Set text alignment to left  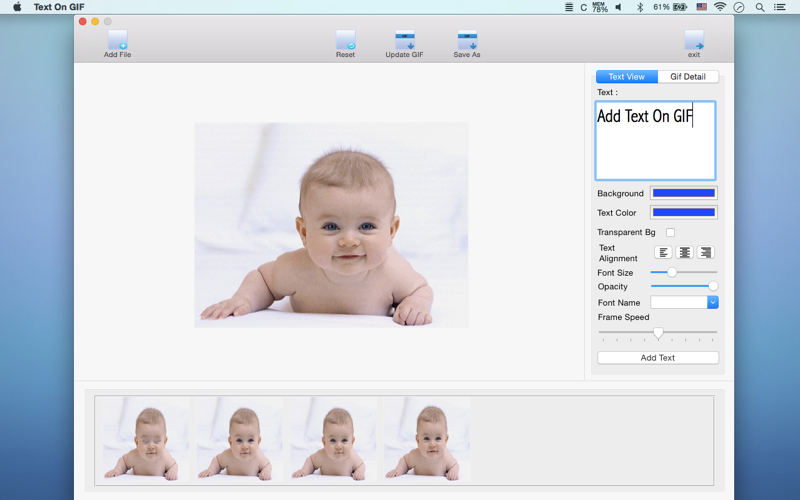(663, 252)
